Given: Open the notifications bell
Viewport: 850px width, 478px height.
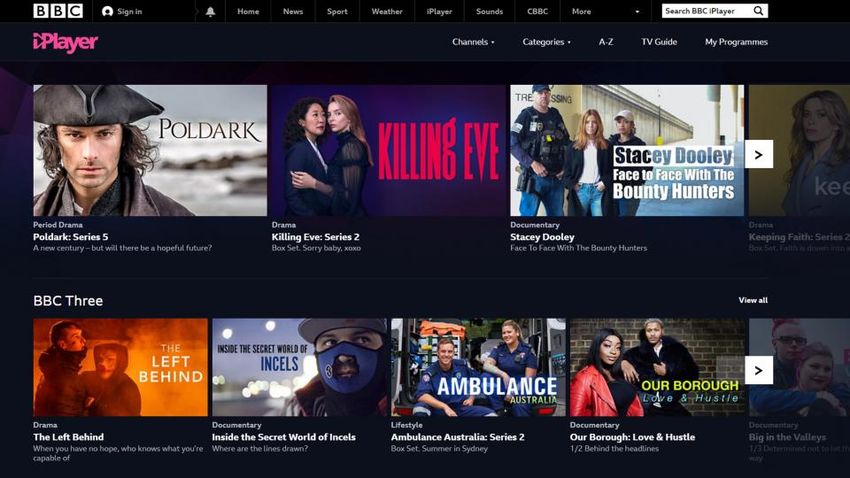Looking at the screenshot, I should 210,11.
